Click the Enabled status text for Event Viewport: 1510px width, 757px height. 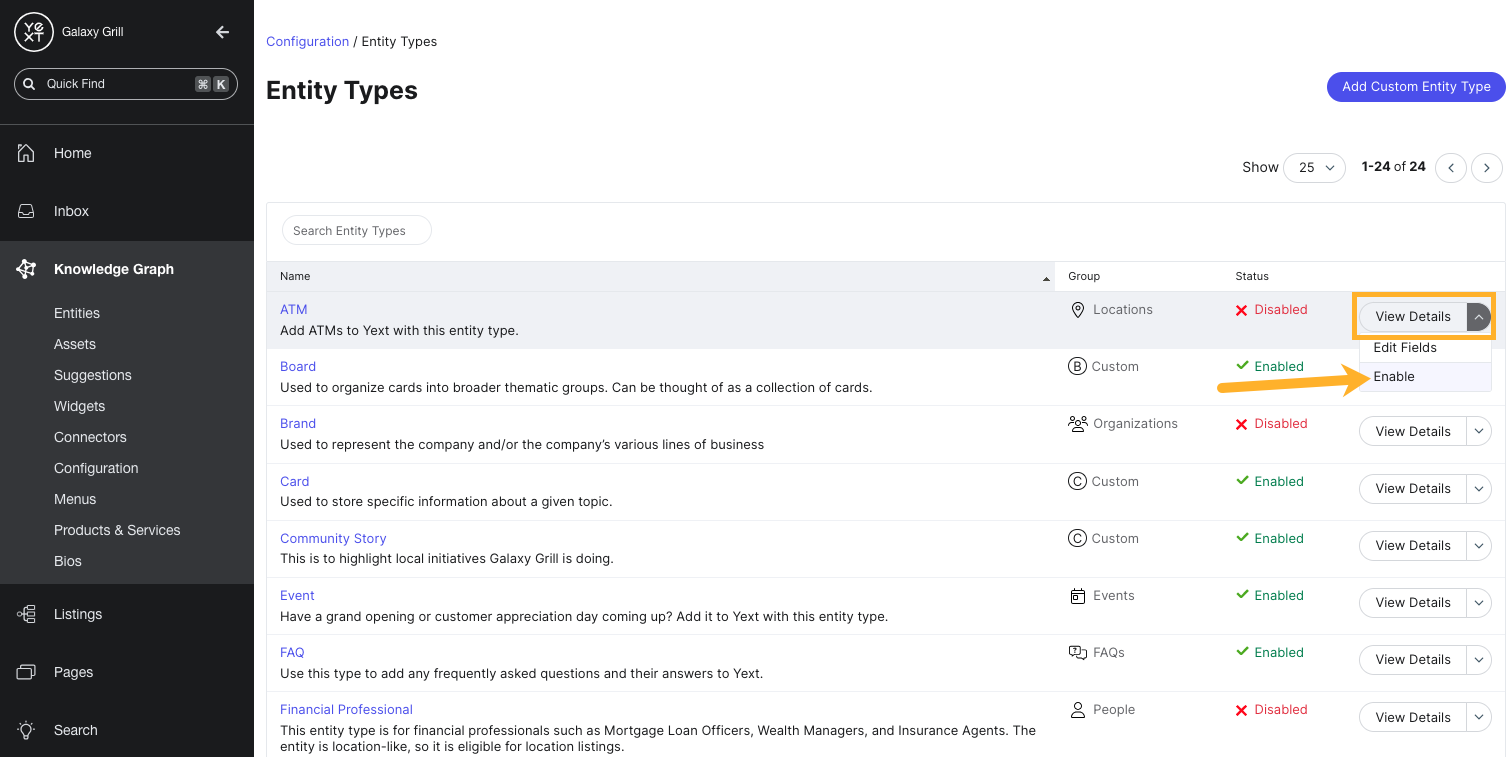(1279, 596)
